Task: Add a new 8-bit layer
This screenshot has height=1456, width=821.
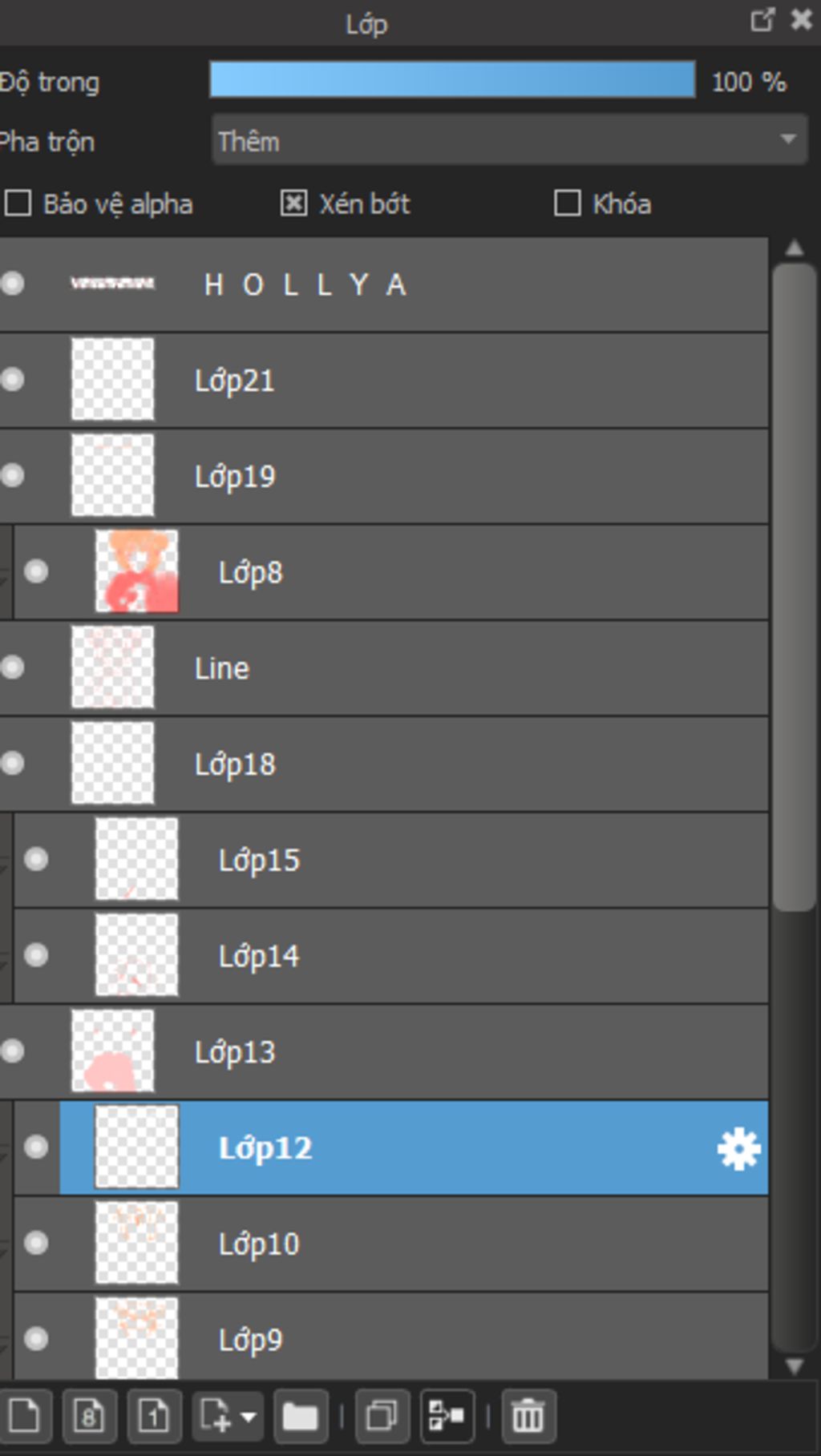Action: point(89,1417)
